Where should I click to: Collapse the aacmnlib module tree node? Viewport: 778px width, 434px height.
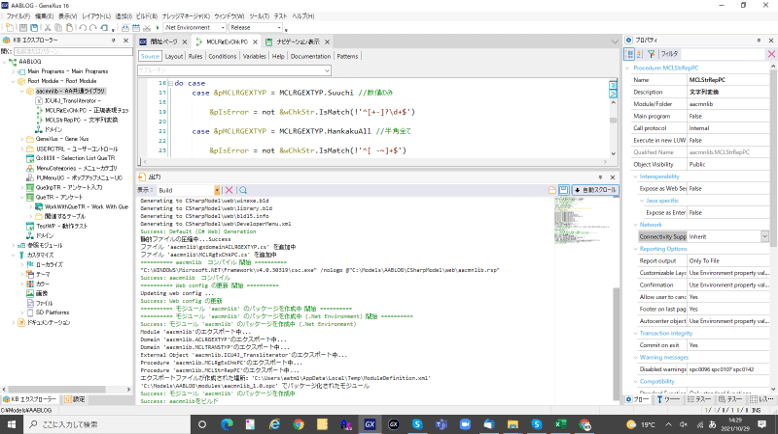(22, 91)
